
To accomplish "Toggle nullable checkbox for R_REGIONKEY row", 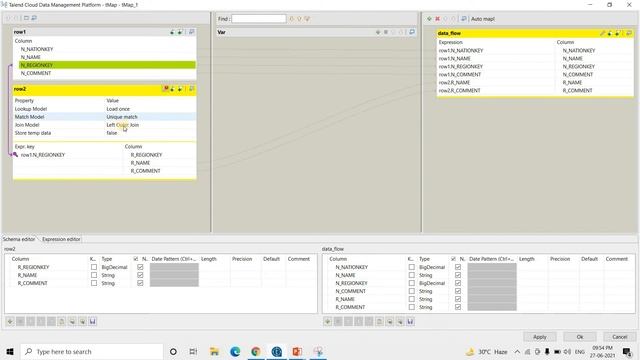I will (140, 267).
